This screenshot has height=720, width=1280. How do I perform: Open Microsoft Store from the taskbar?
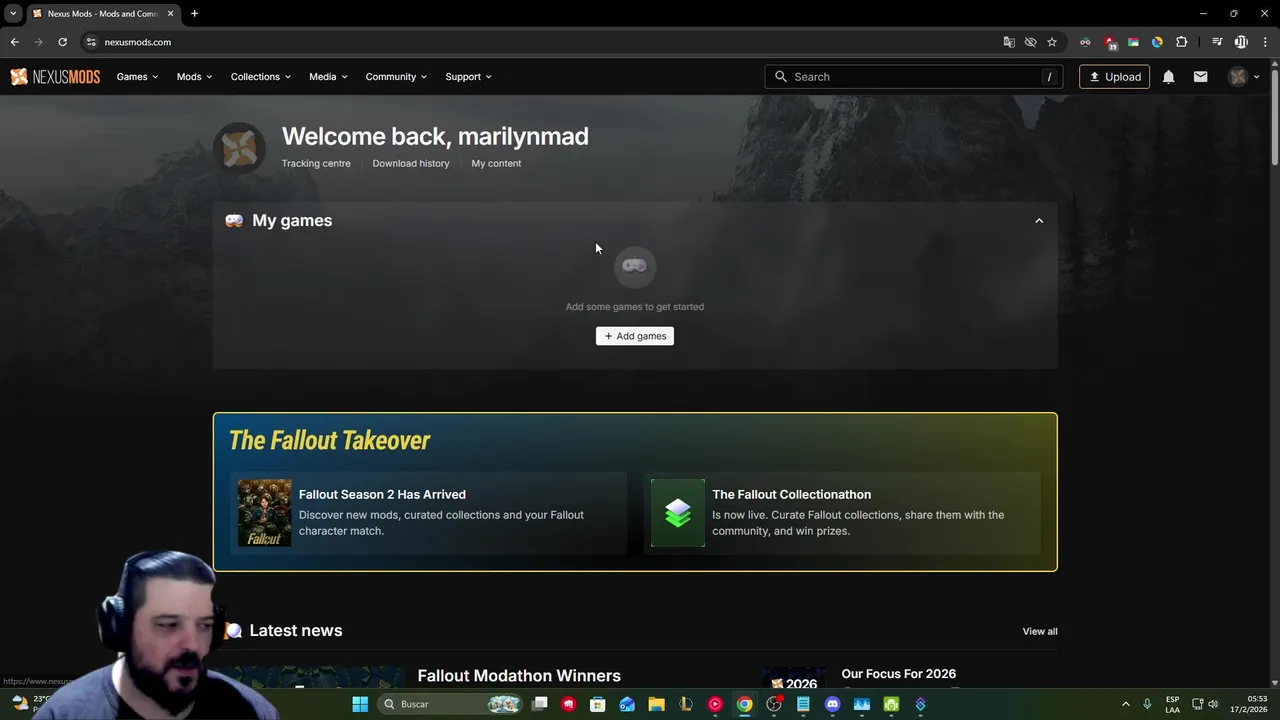598,704
